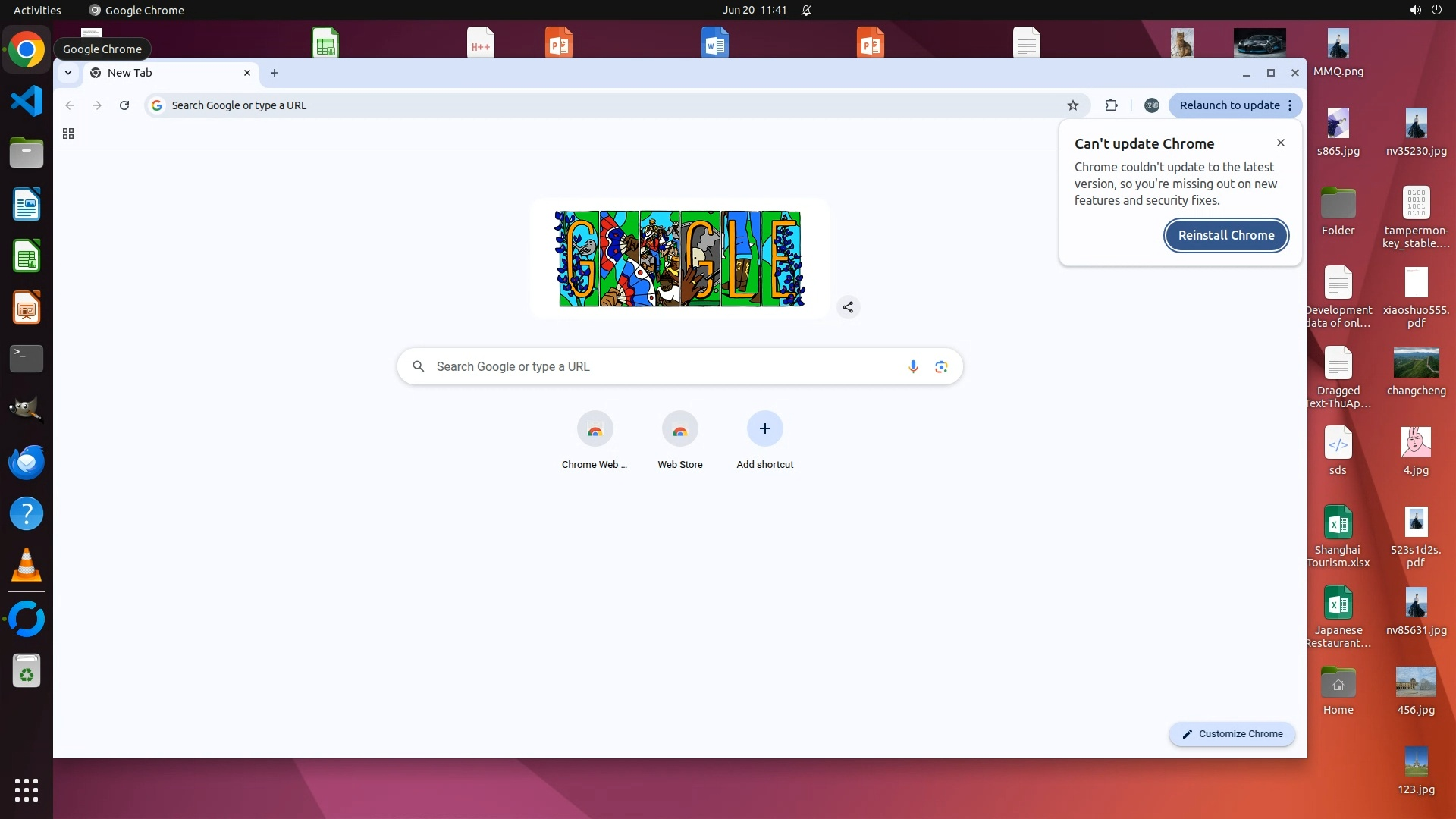Select the New Tab tab
The height and width of the screenshot is (819, 1456).
(168, 73)
